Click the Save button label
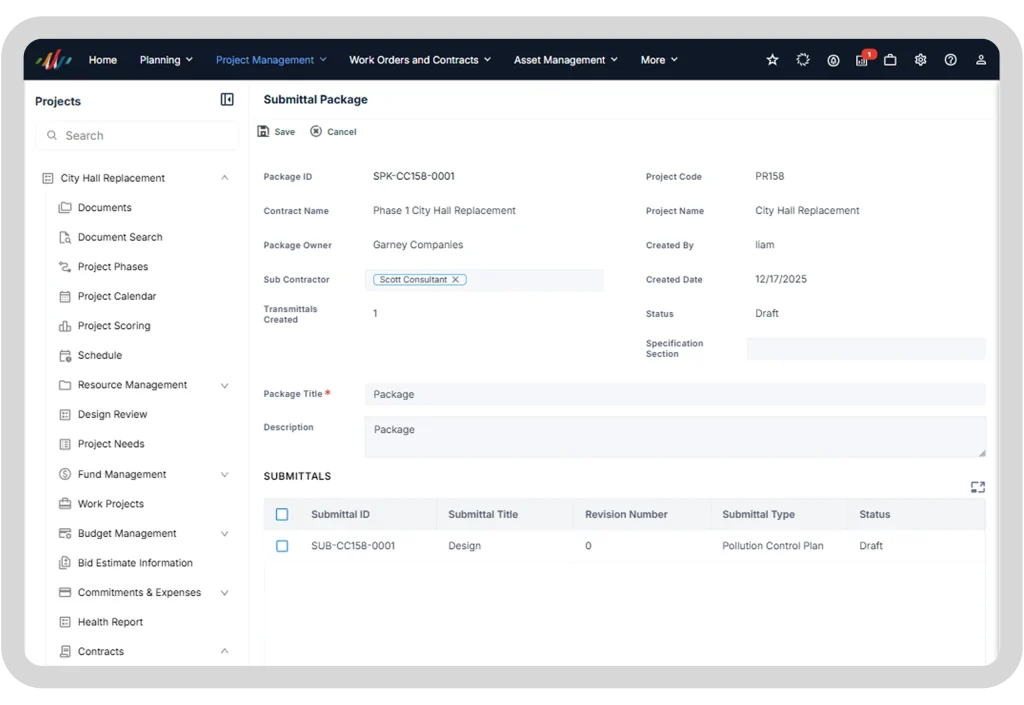The width and height of the screenshot is (1024, 705). point(285,132)
